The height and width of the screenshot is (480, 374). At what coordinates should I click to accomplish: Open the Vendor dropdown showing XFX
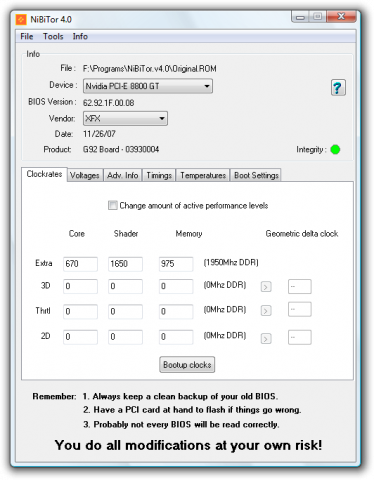[x=125, y=118]
